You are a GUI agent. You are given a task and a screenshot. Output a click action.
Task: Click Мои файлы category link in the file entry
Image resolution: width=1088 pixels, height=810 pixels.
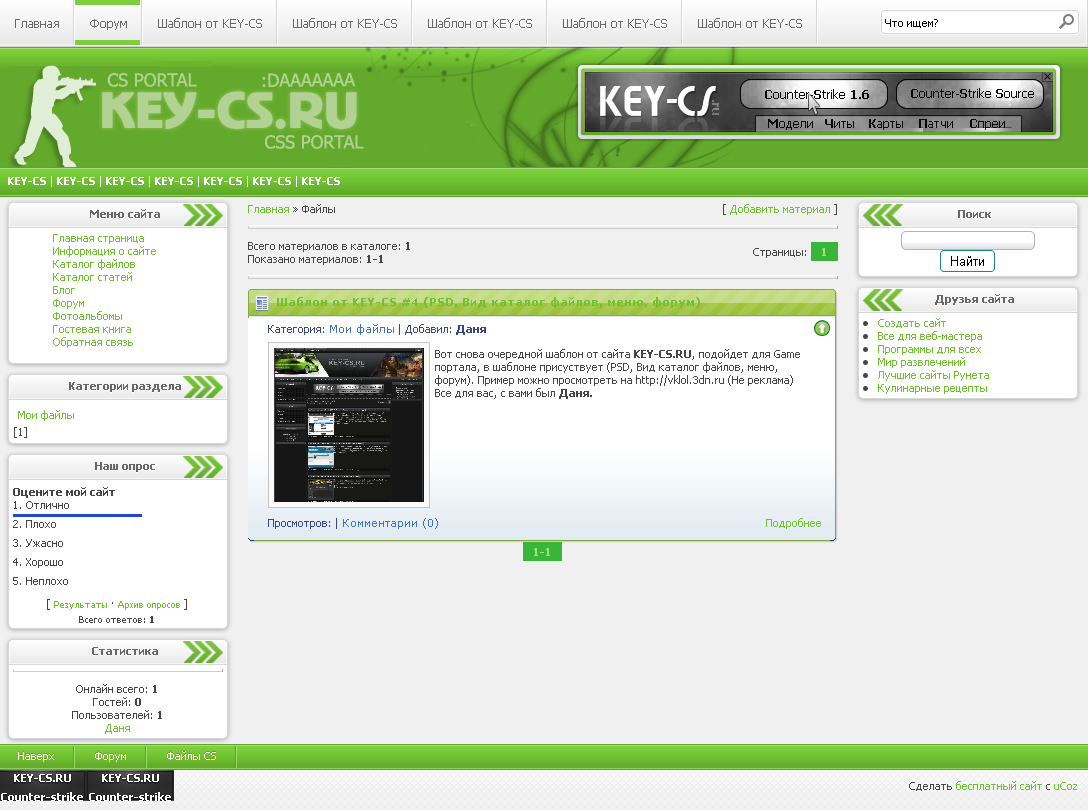362,329
